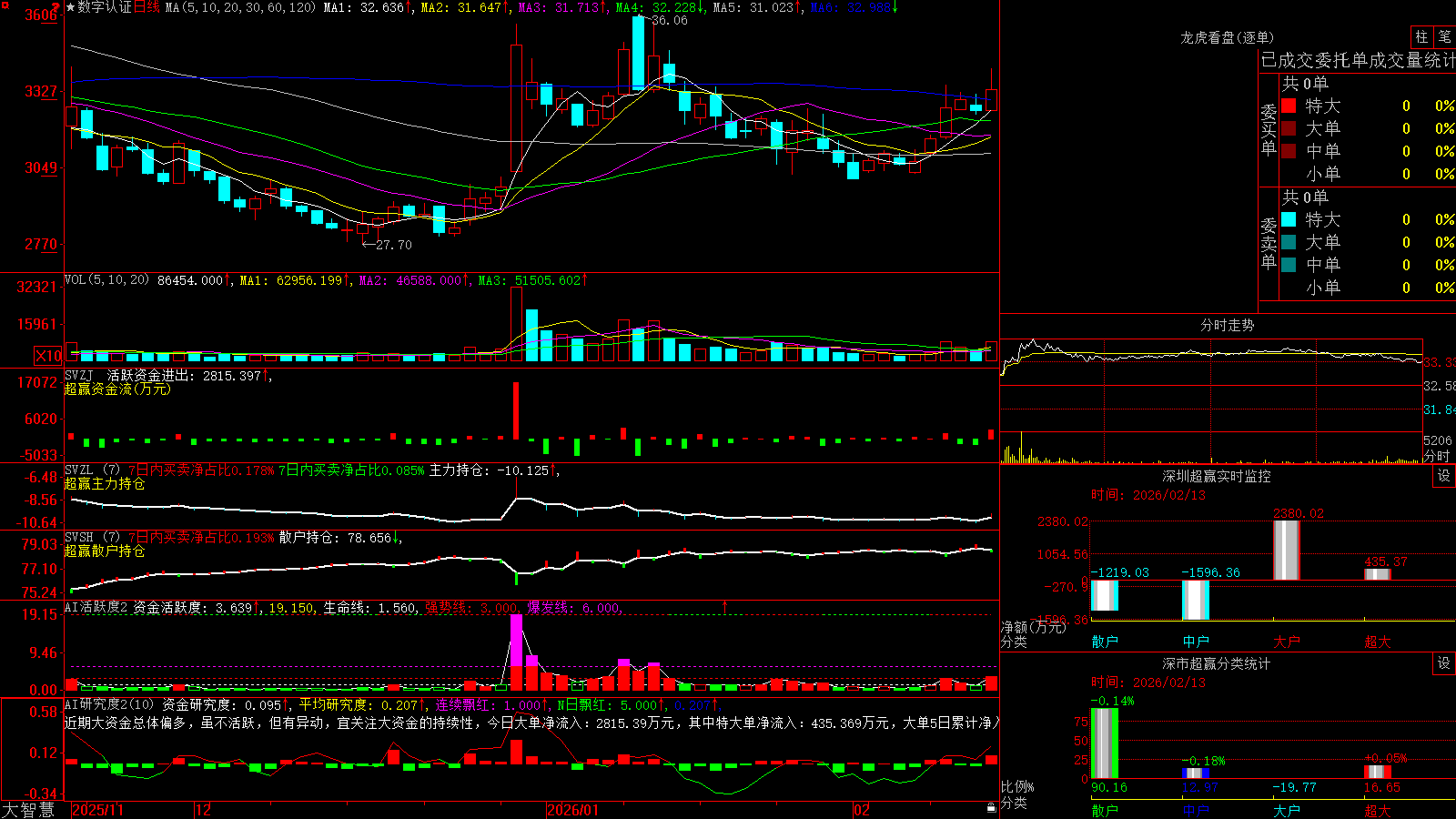This screenshot has width=1456, height=819.
Task: Click the 分时走势 panel title
Action: [1227, 325]
